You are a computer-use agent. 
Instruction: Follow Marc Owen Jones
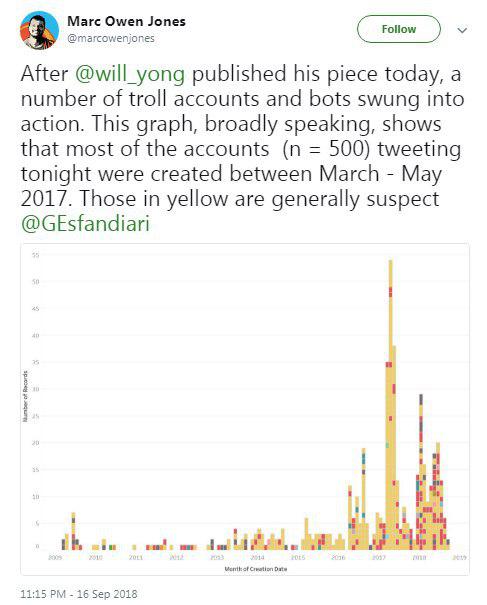(399, 29)
